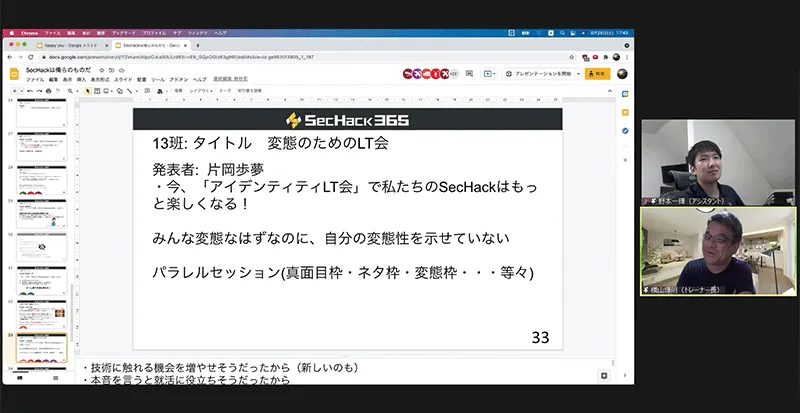This screenshot has width=800, height=413.
Task: Open the Slides 挿入 menu
Action: pyautogui.click(x=81, y=80)
